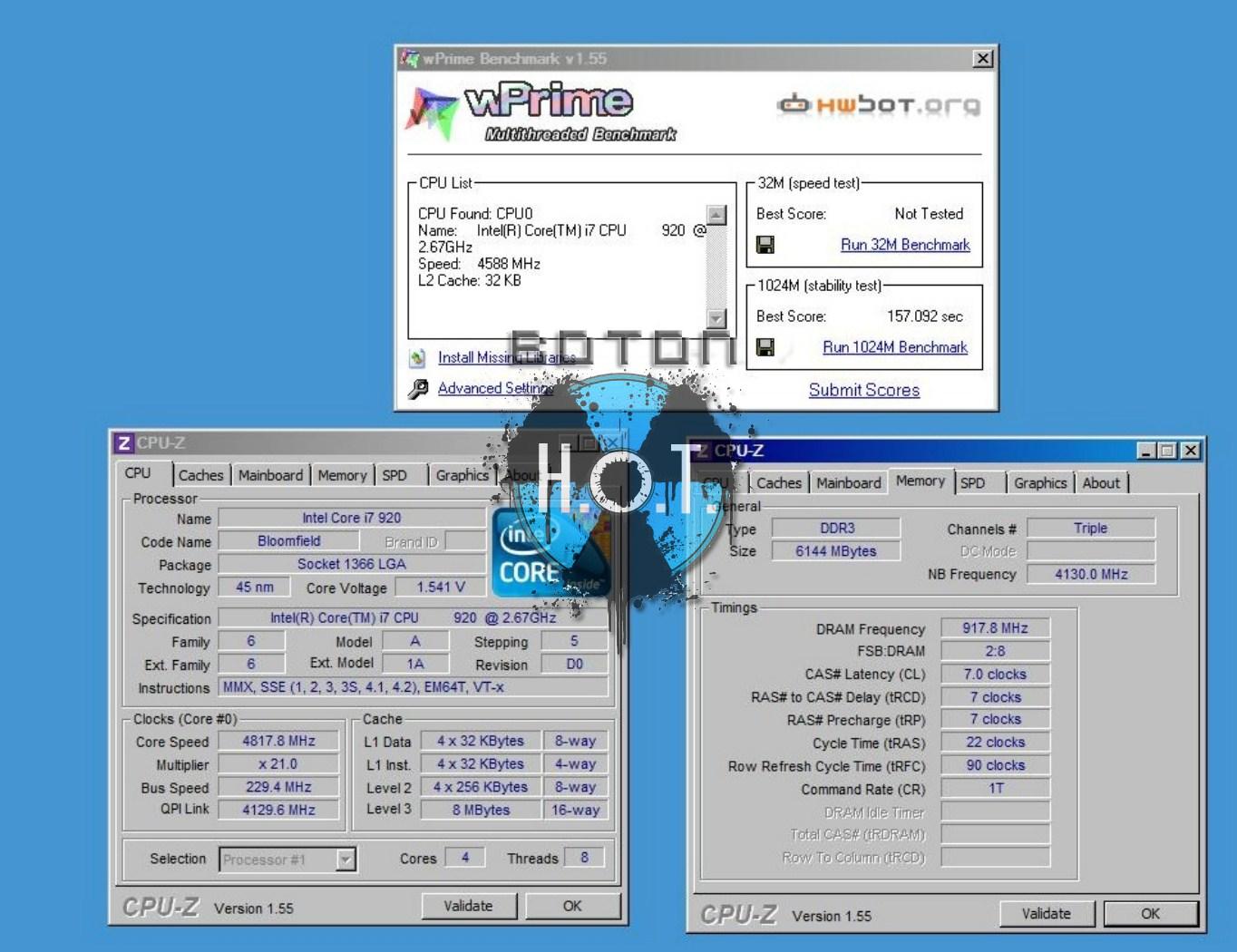Click the Core Voltage value 1.541 V
The width and height of the screenshot is (1237, 952).
click(x=441, y=588)
